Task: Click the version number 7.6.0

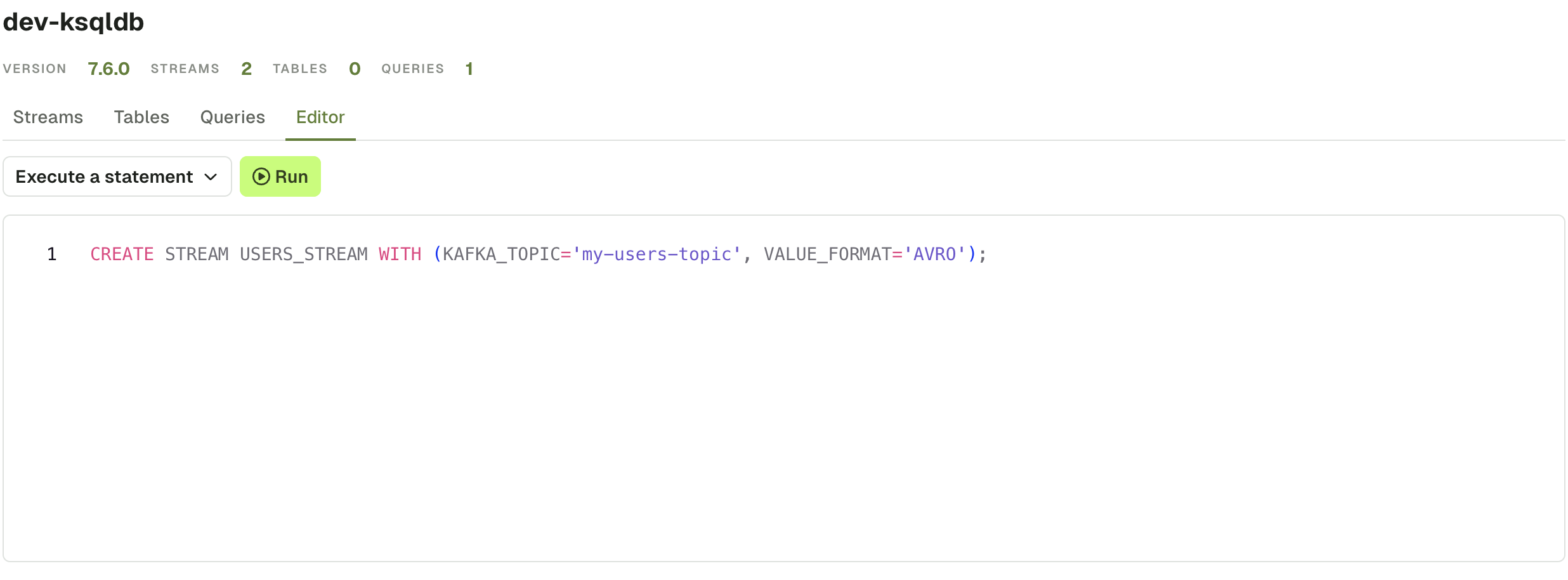Action: tap(108, 69)
